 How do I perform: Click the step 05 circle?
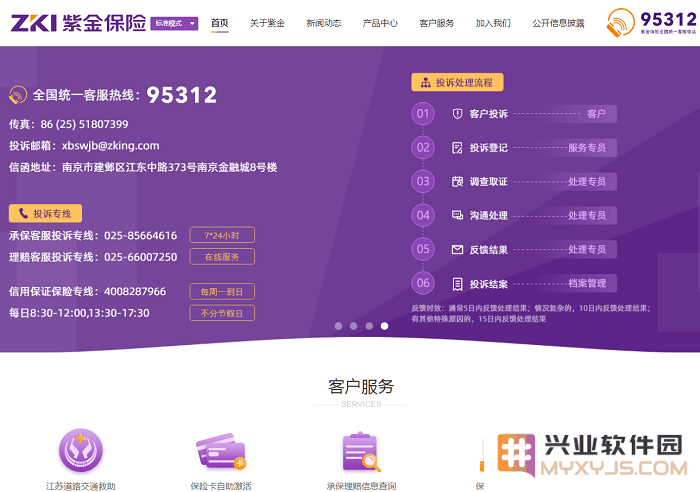click(423, 249)
